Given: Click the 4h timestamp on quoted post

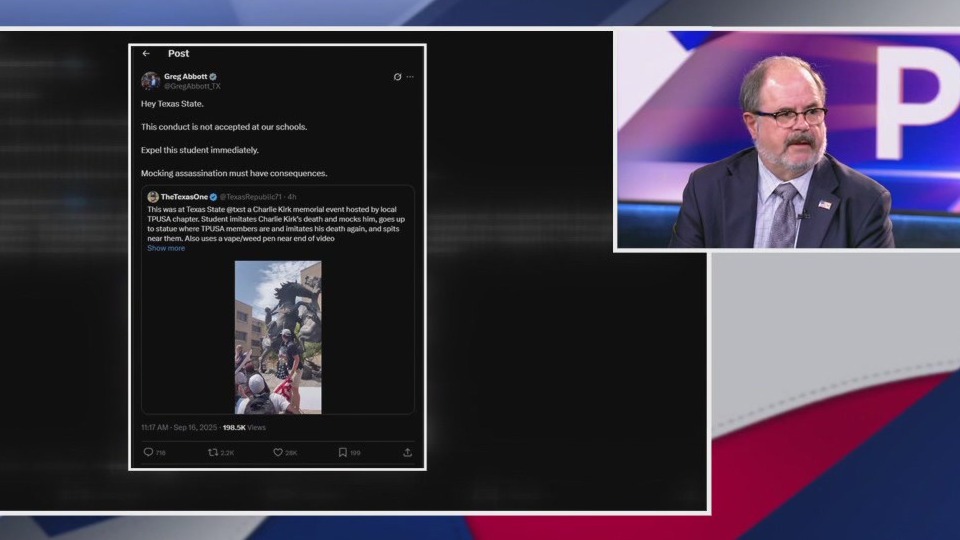Looking at the screenshot, I should tap(292, 197).
